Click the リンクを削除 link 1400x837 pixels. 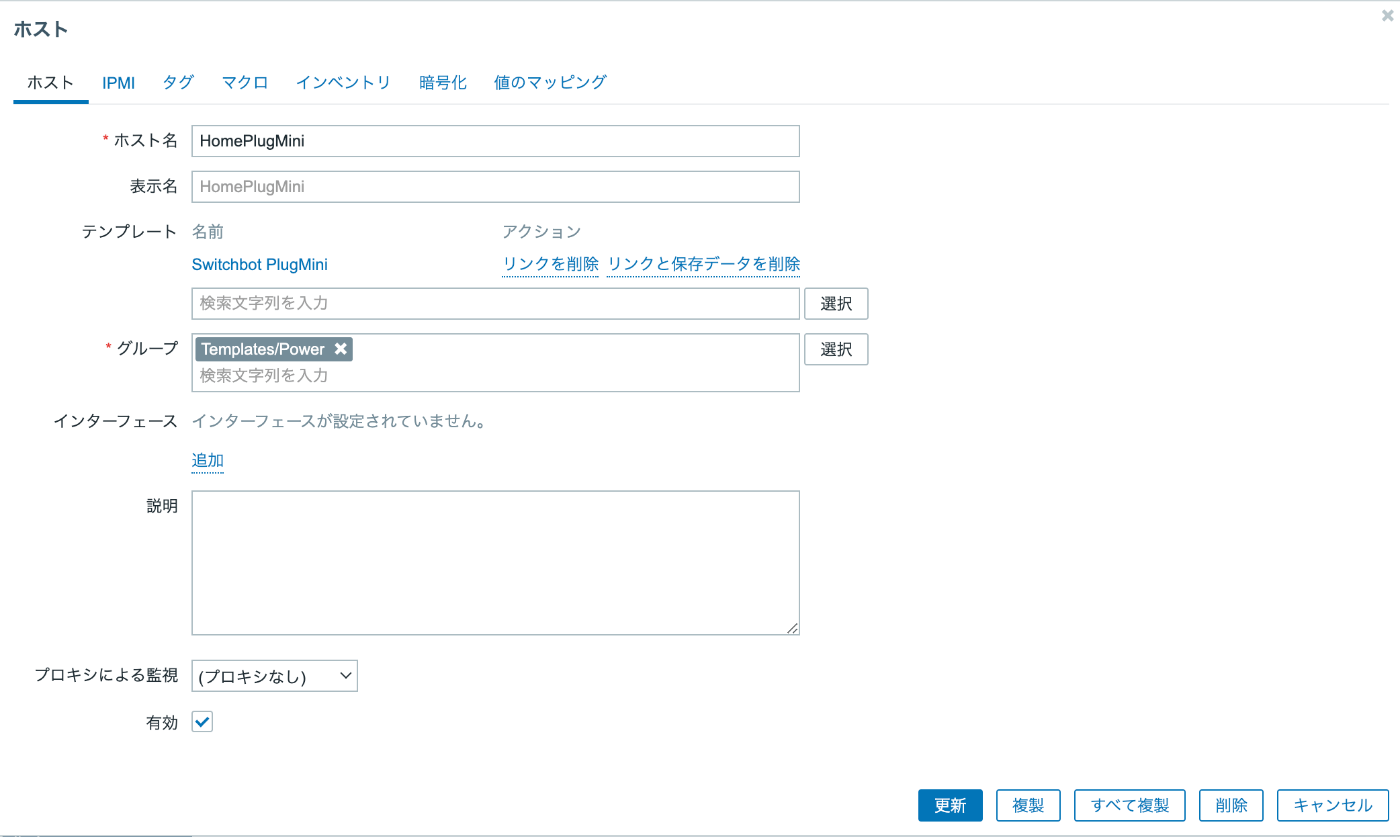[550, 264]
